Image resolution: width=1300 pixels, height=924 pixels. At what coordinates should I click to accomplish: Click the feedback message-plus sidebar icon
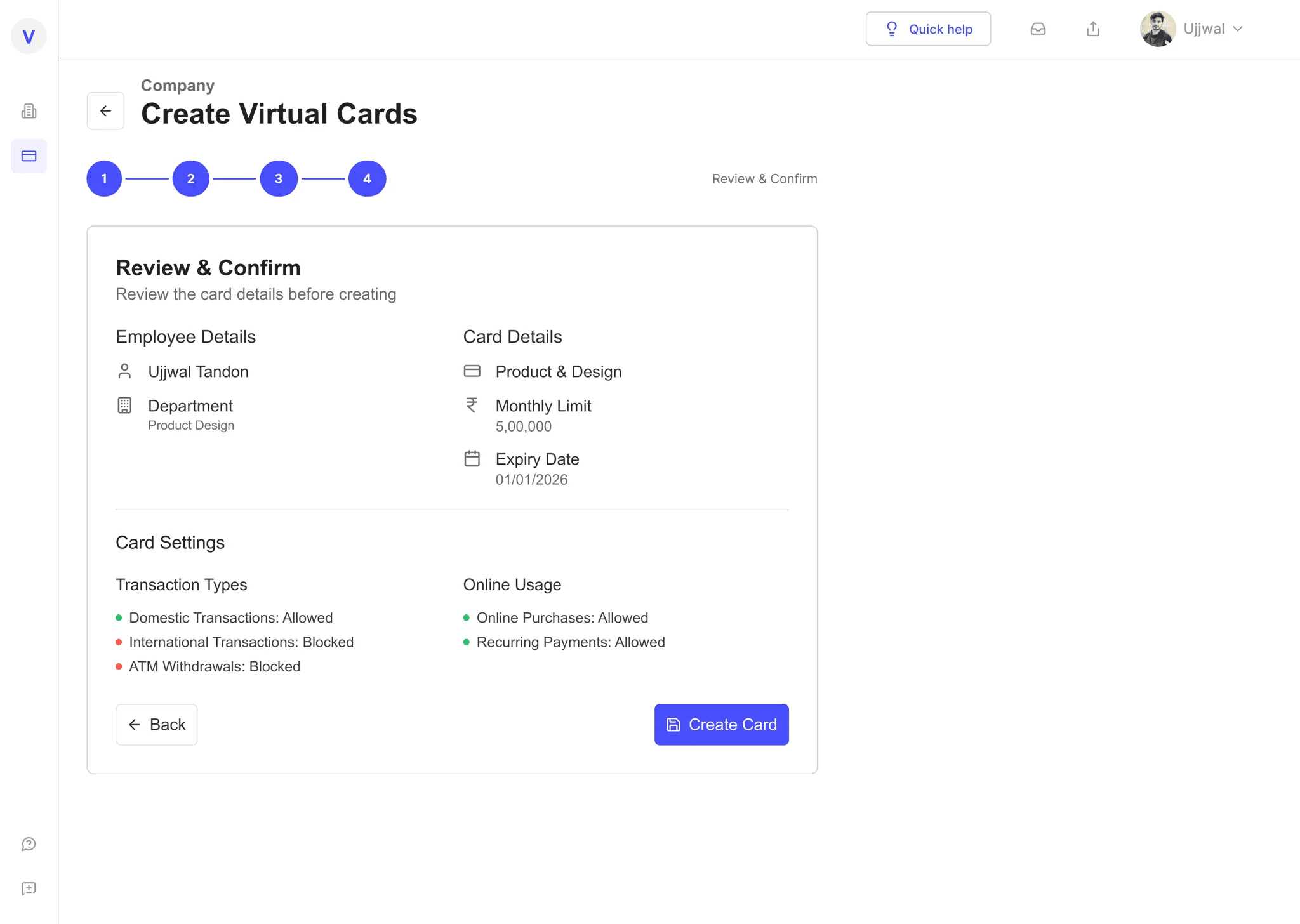29,888
